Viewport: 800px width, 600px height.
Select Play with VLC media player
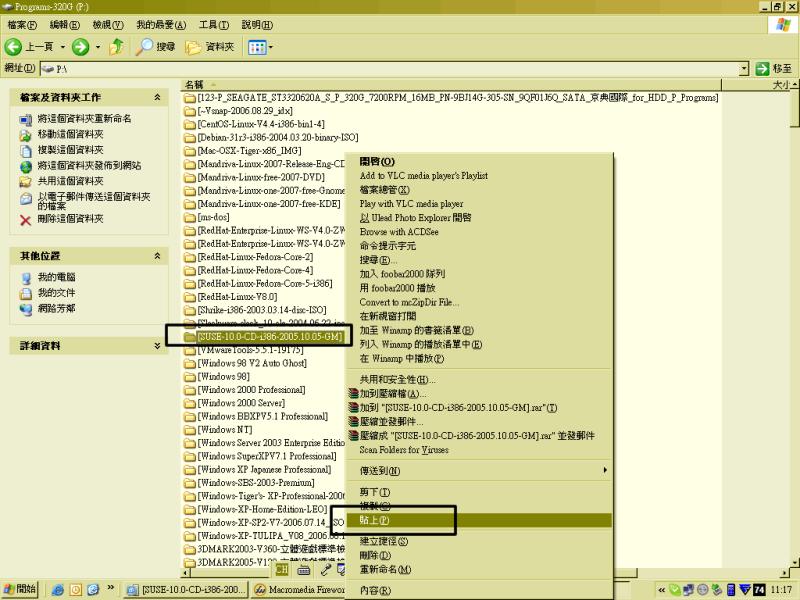479,204
